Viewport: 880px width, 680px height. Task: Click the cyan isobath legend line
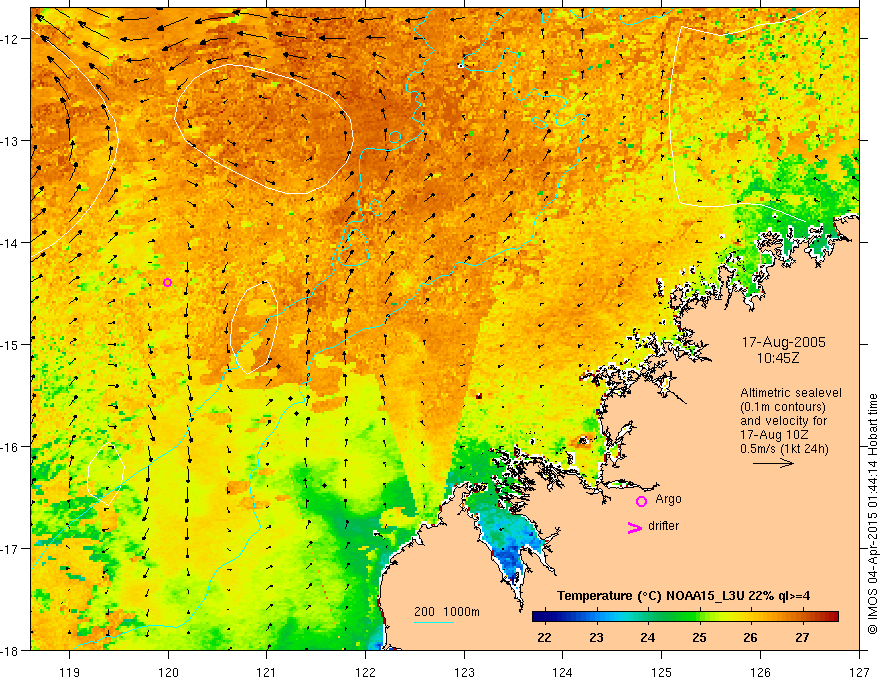point(434,622)
